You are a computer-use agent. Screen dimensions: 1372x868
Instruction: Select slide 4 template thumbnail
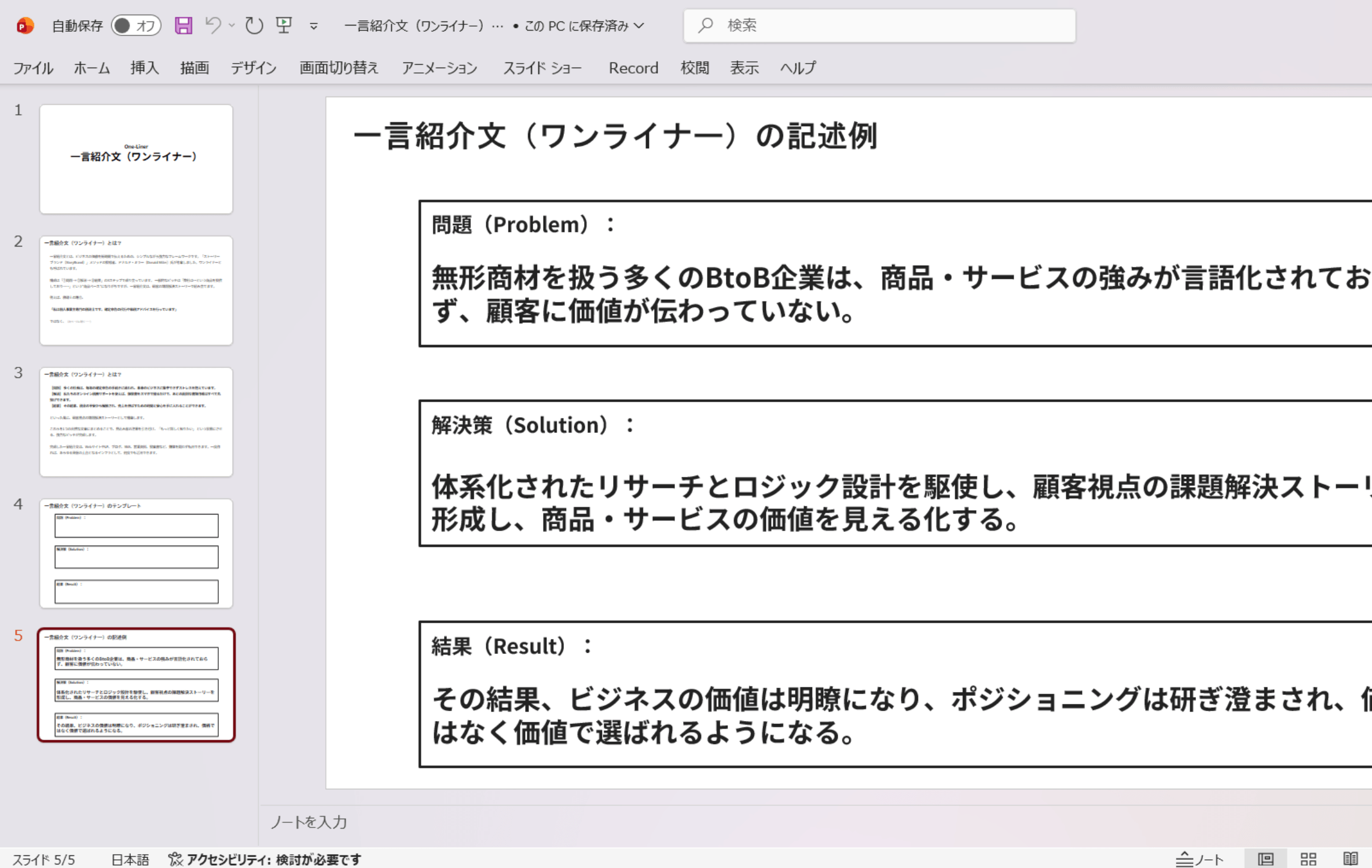pyautogui.click(x=136, y=553)
